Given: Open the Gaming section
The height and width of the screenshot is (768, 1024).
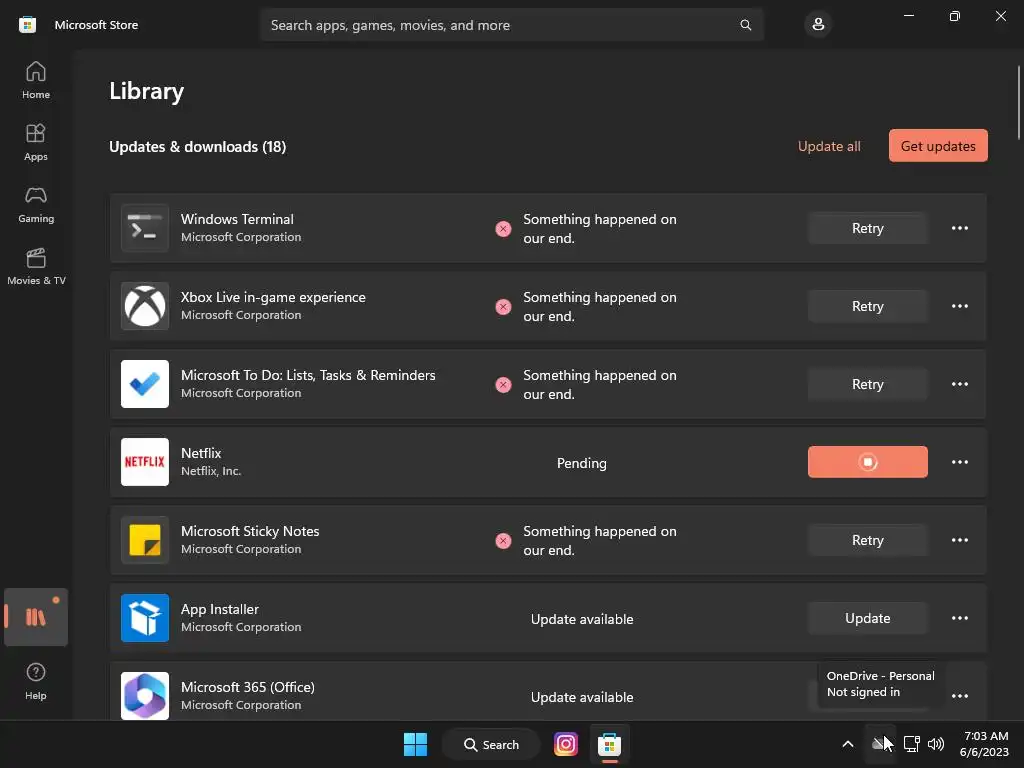Looking at the screenshot, I should (x=36, y=204).
